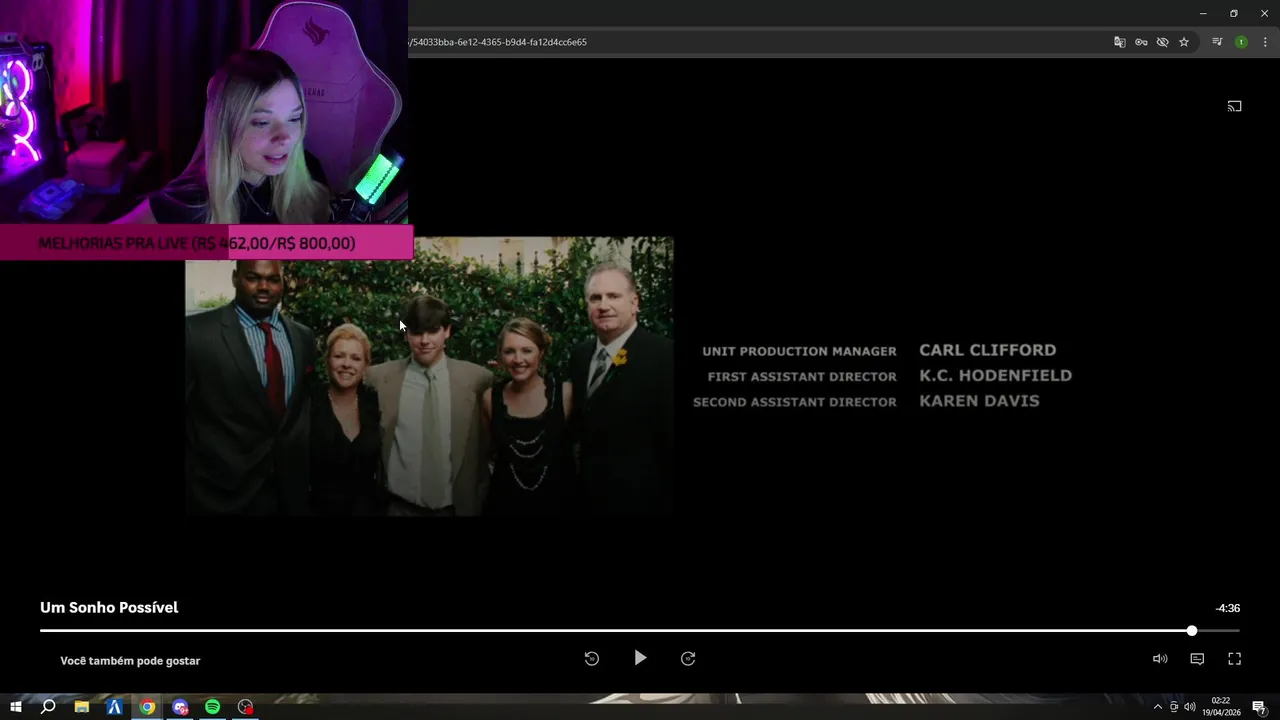This screenshot has width=1280, height=720.
Task: Open the saved passwords key icon
Action: (1141, 42)
